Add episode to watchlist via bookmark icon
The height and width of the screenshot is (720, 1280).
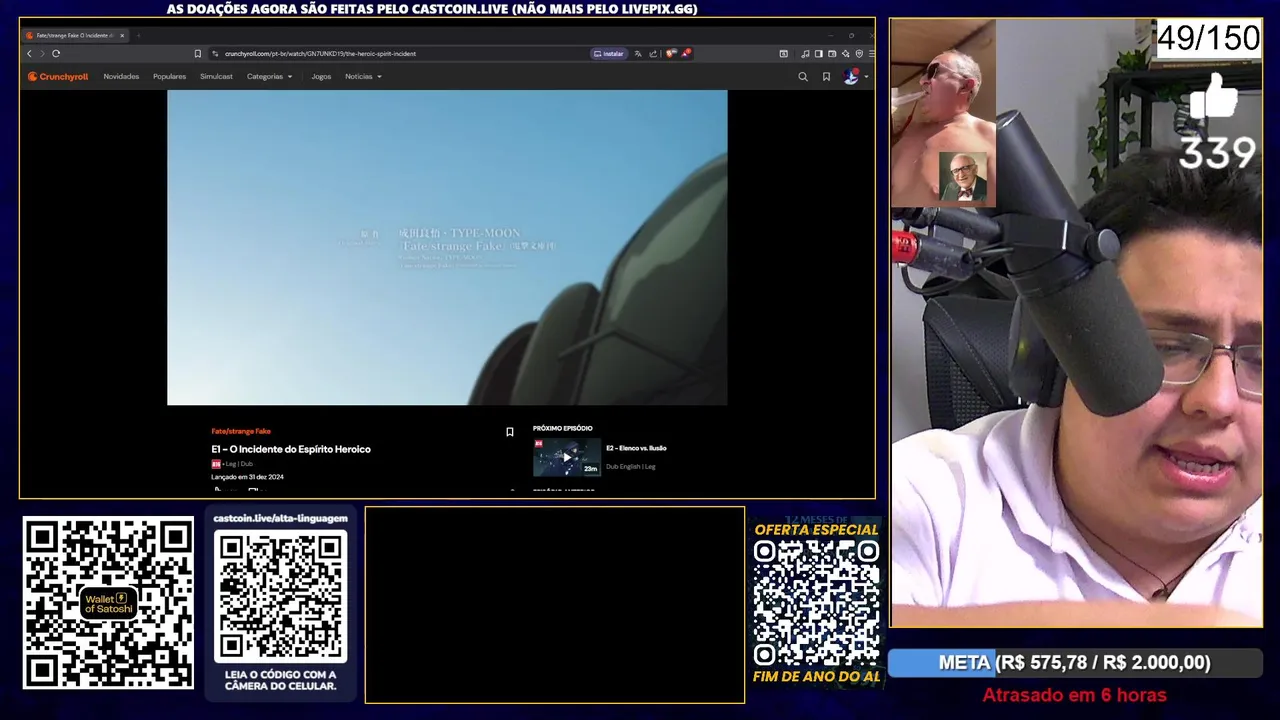(x=509, y=432)
